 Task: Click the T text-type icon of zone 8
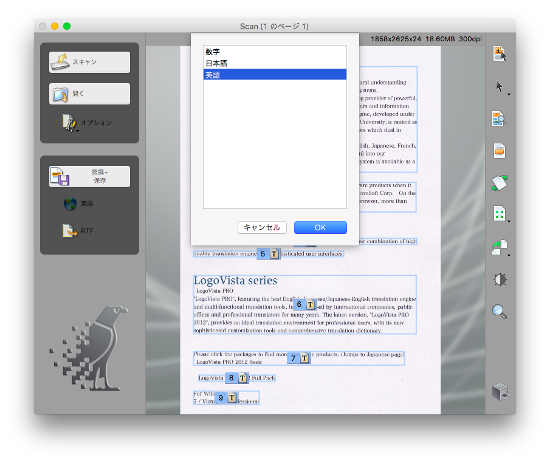tap(242, 378)
